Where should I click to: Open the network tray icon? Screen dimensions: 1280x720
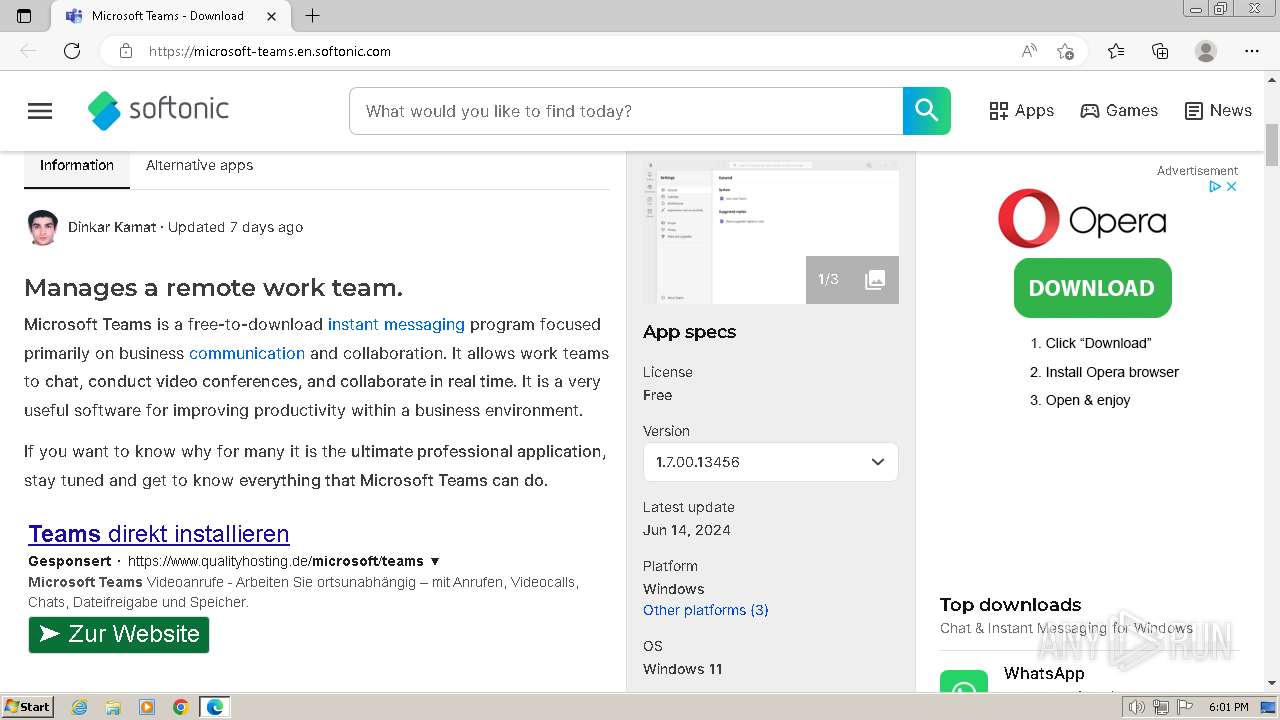(1161, 707)
